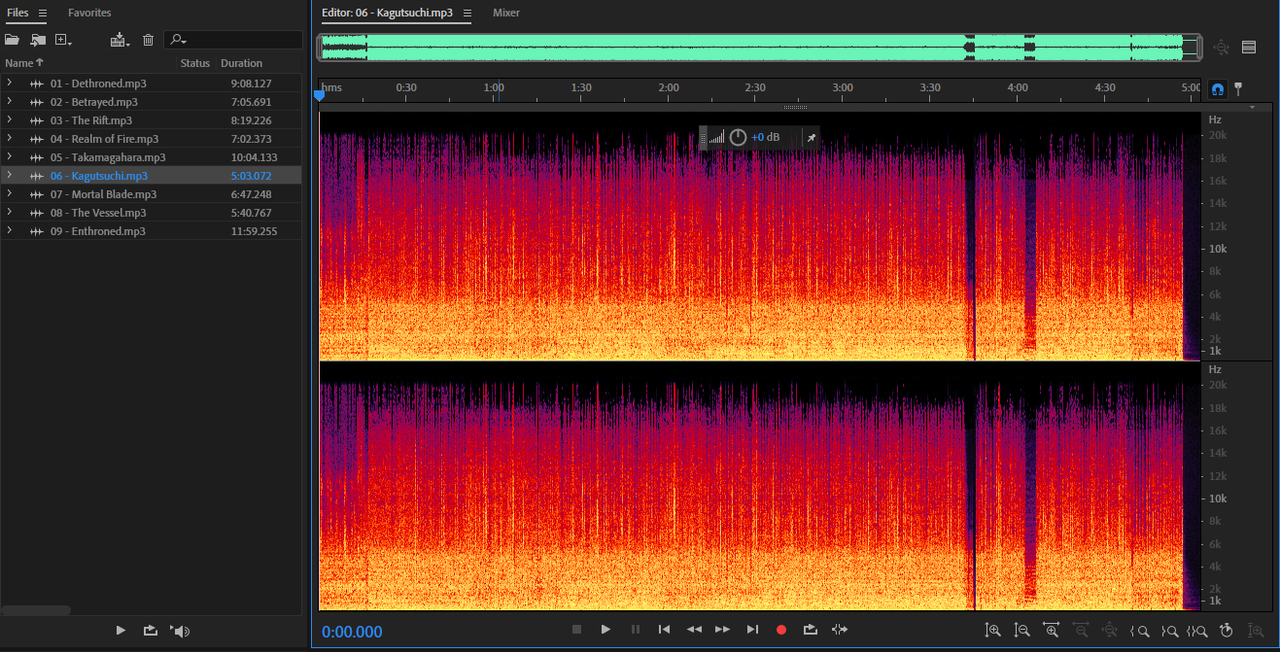The image size is (1280, 652).
Task: Click Zoom to Selection icon
Action: pos(1198,631)
